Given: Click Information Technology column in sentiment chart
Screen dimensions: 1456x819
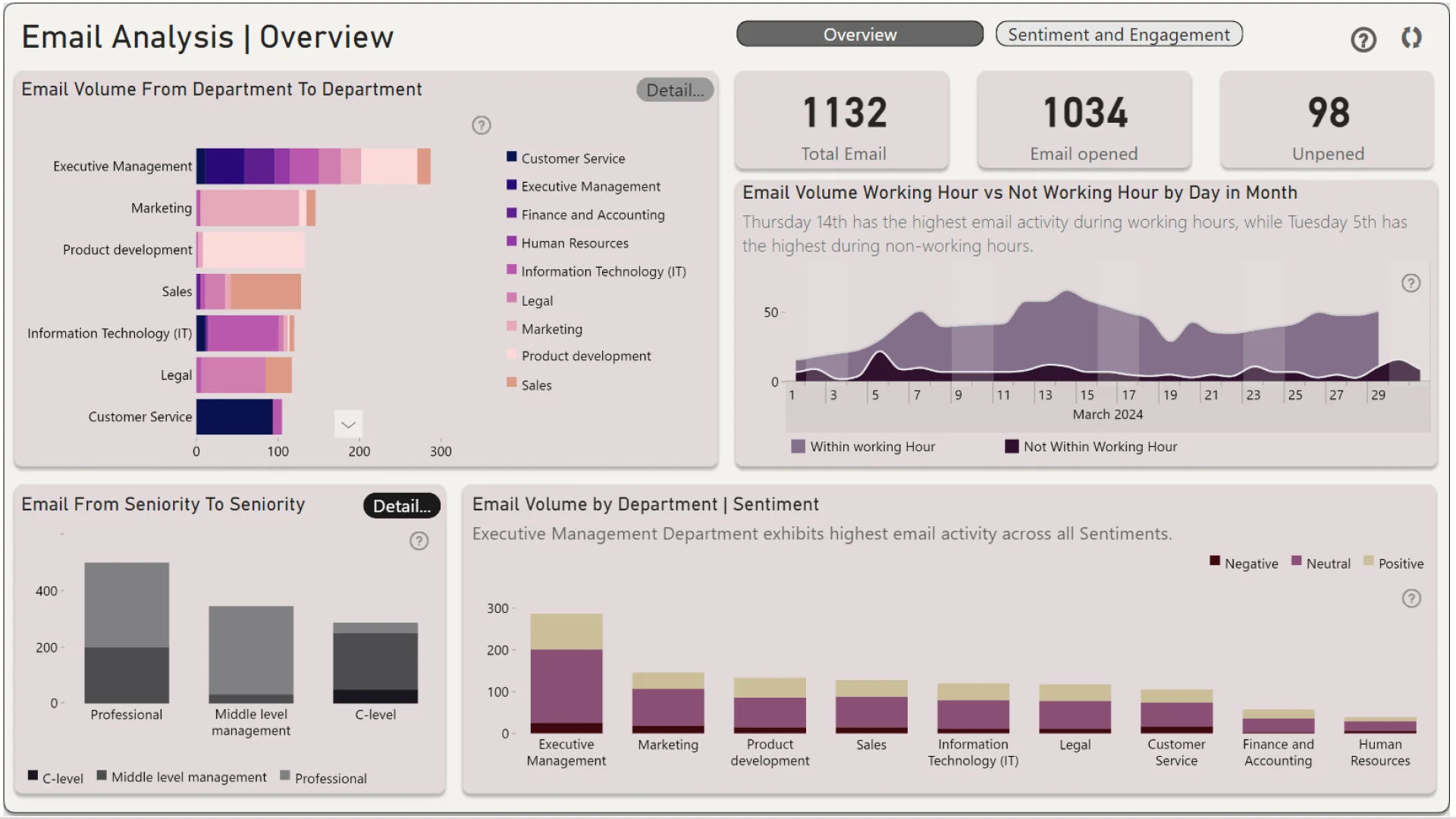Looking at the screenshot, I should click(x=973, y=708).
